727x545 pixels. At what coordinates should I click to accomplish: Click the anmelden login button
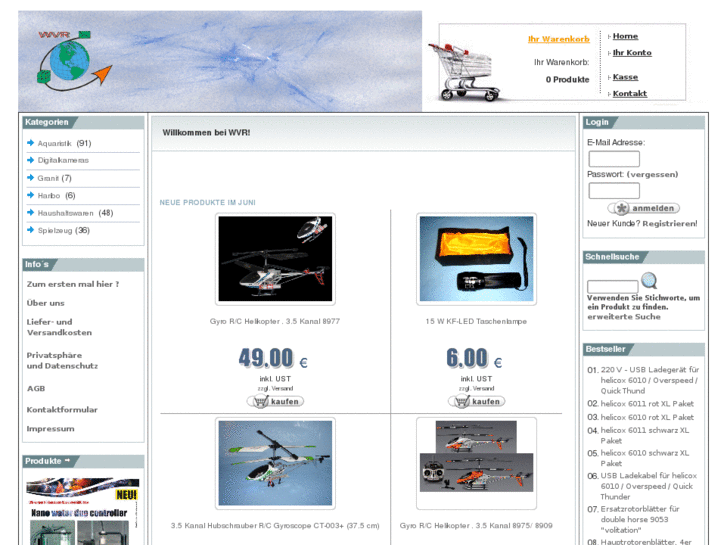[644, 208]
